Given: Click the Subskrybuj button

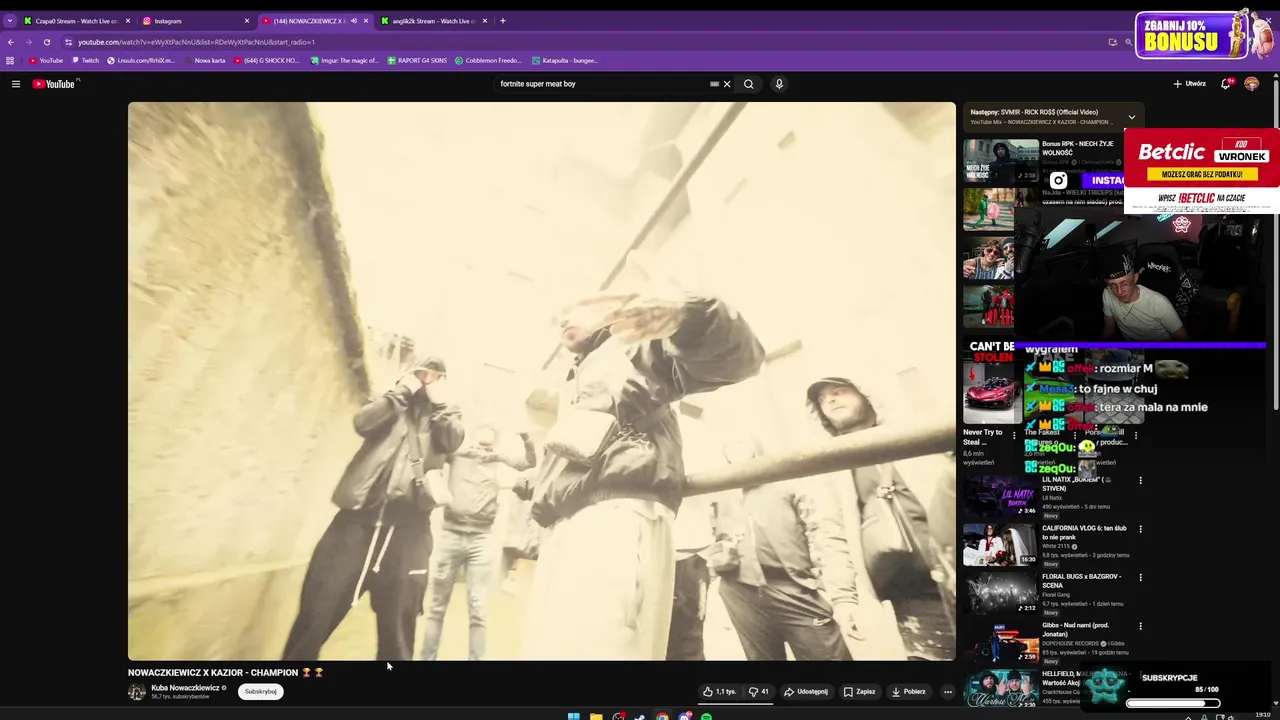Looking at the screenshot, I should coord(261,691).
